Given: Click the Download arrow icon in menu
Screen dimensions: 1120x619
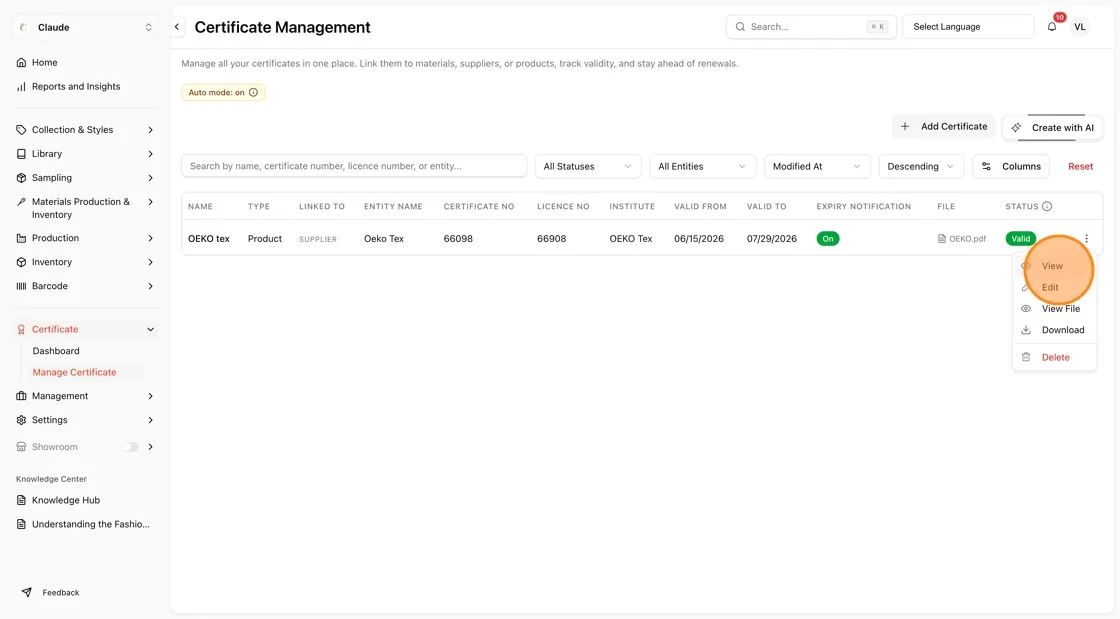Looking at the screenshot, I should click(x=1026, y=330).
